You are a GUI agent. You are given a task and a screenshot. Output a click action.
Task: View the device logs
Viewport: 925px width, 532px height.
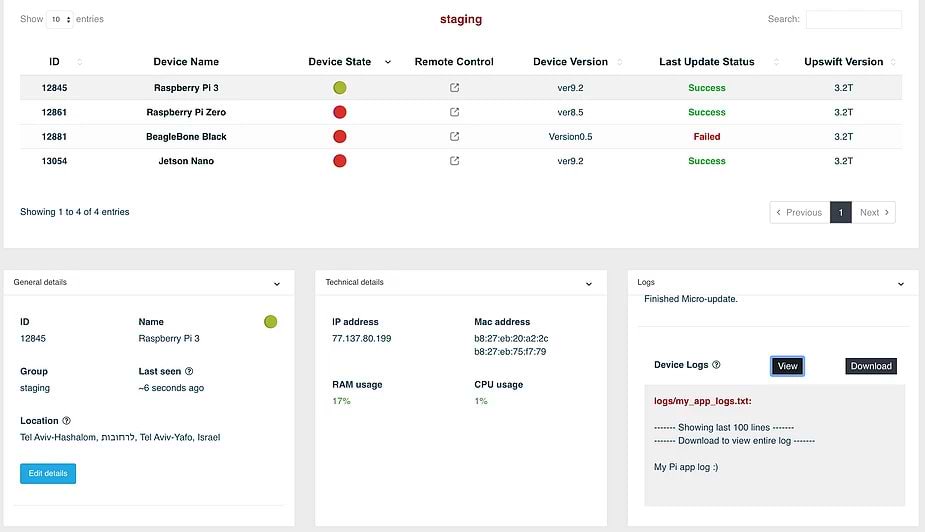pyautogui.click(x=787, y=366)
